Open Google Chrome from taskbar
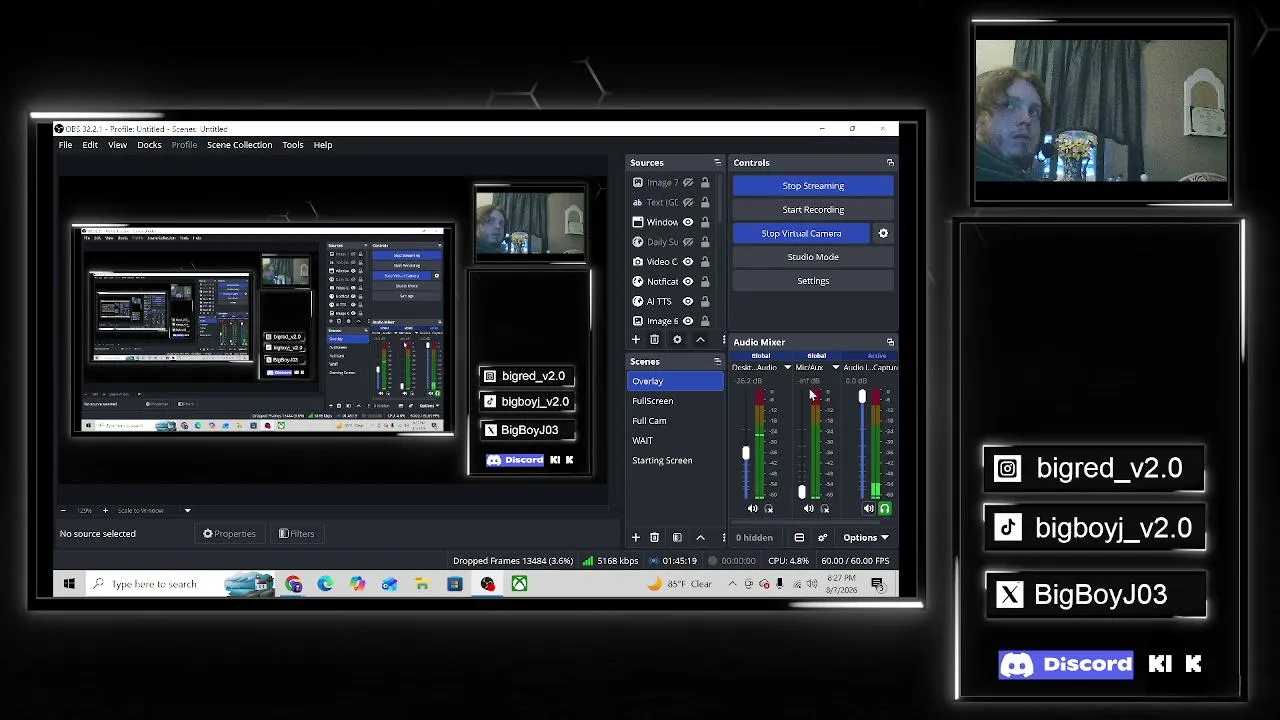This screenshot has height=720, width=1280. (293, 584)
